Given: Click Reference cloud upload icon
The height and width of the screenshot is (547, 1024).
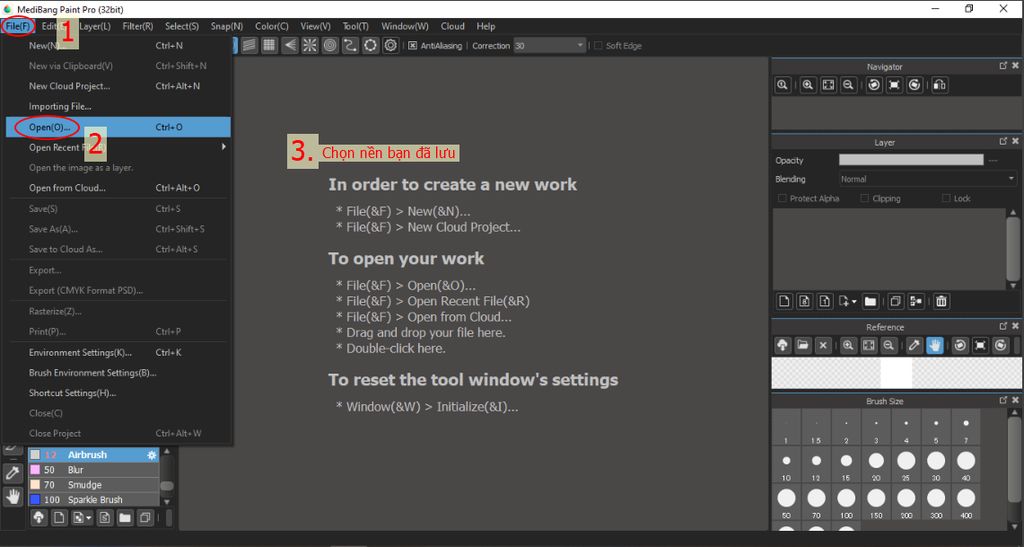Looking at the screenshot, I should pos(782,345).
